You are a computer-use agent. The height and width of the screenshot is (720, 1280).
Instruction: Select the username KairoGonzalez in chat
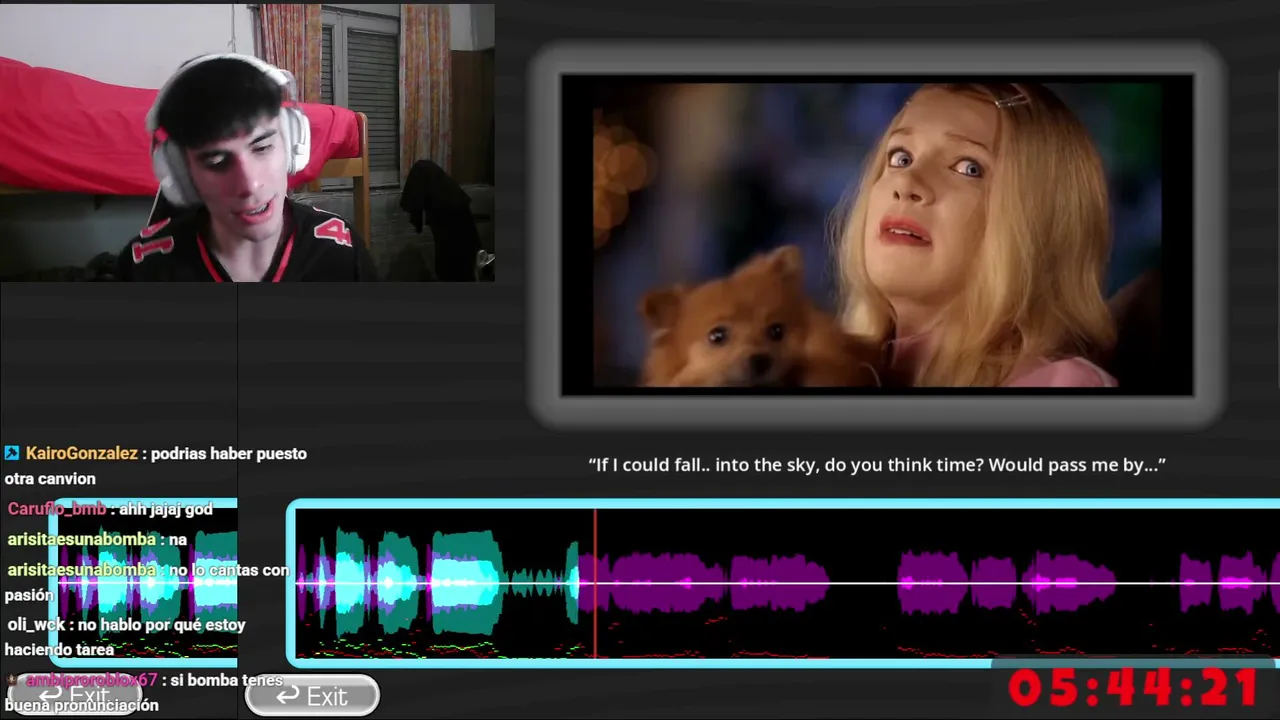click(82, 453)
